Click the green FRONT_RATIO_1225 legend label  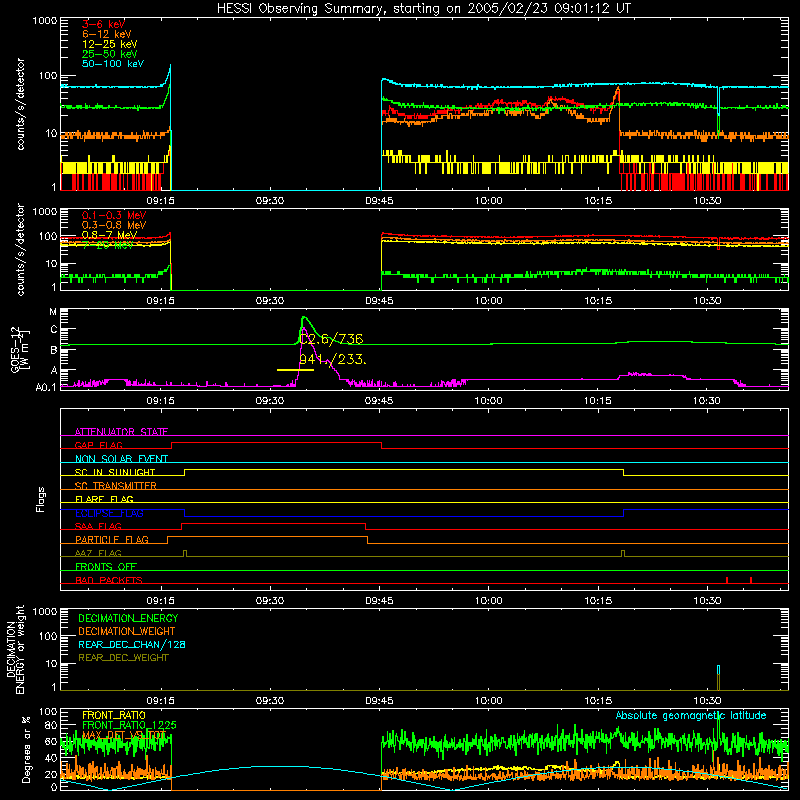[129, 725]
